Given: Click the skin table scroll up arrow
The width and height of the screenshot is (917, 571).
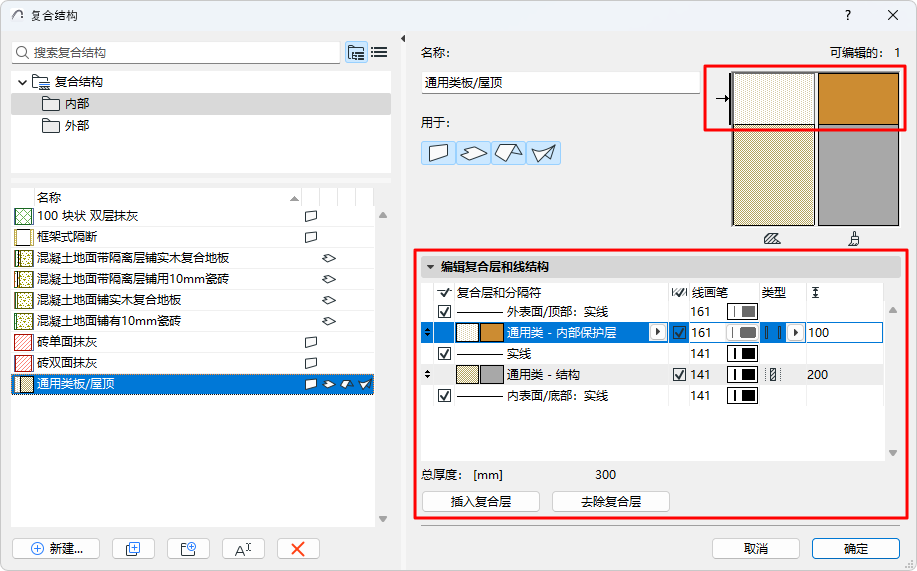Looking at the screenshot, I should click(x=893, y=310).
